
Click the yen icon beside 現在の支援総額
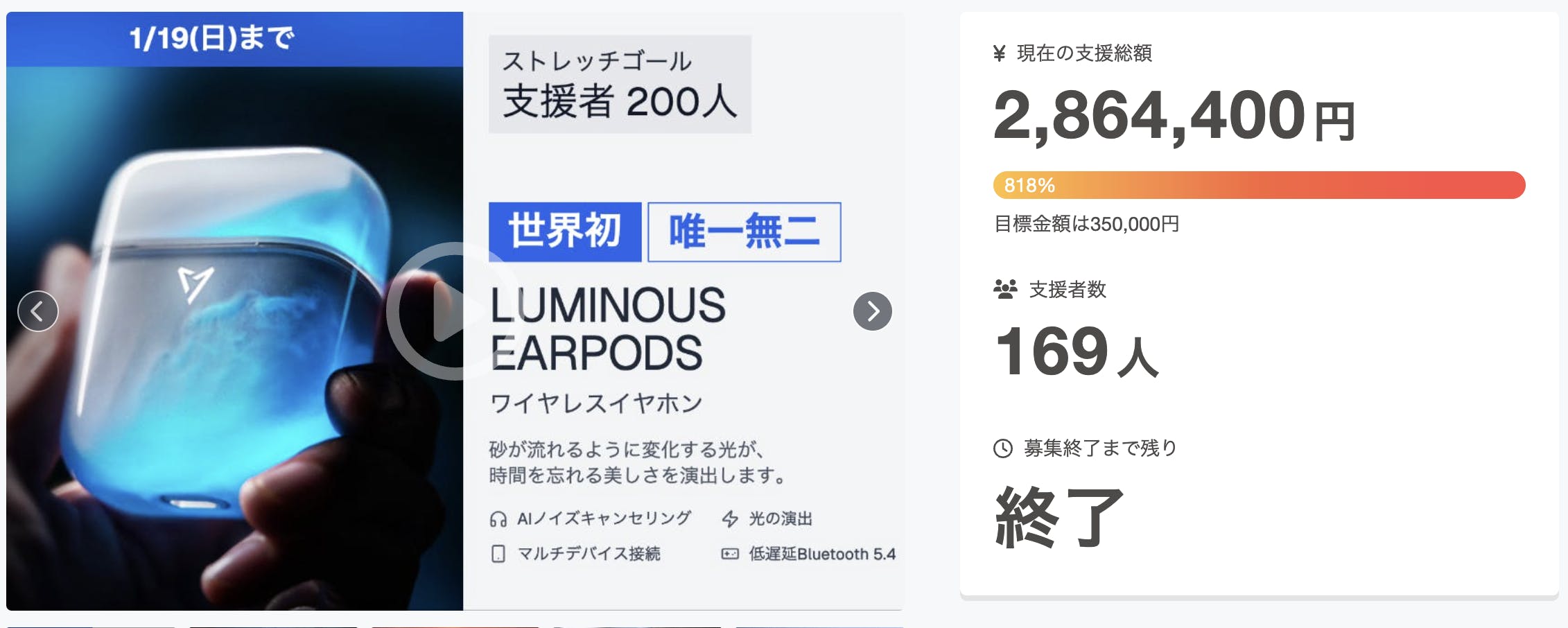pyautogui.click(x=999, y=53)
